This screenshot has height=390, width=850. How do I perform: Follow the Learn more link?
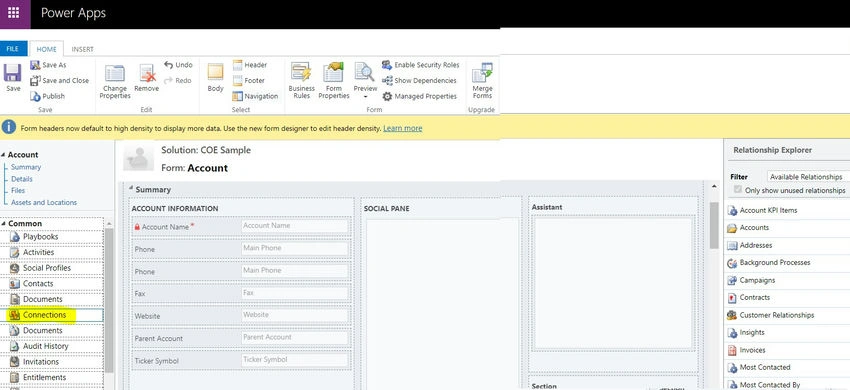click(x=402, y=128)
